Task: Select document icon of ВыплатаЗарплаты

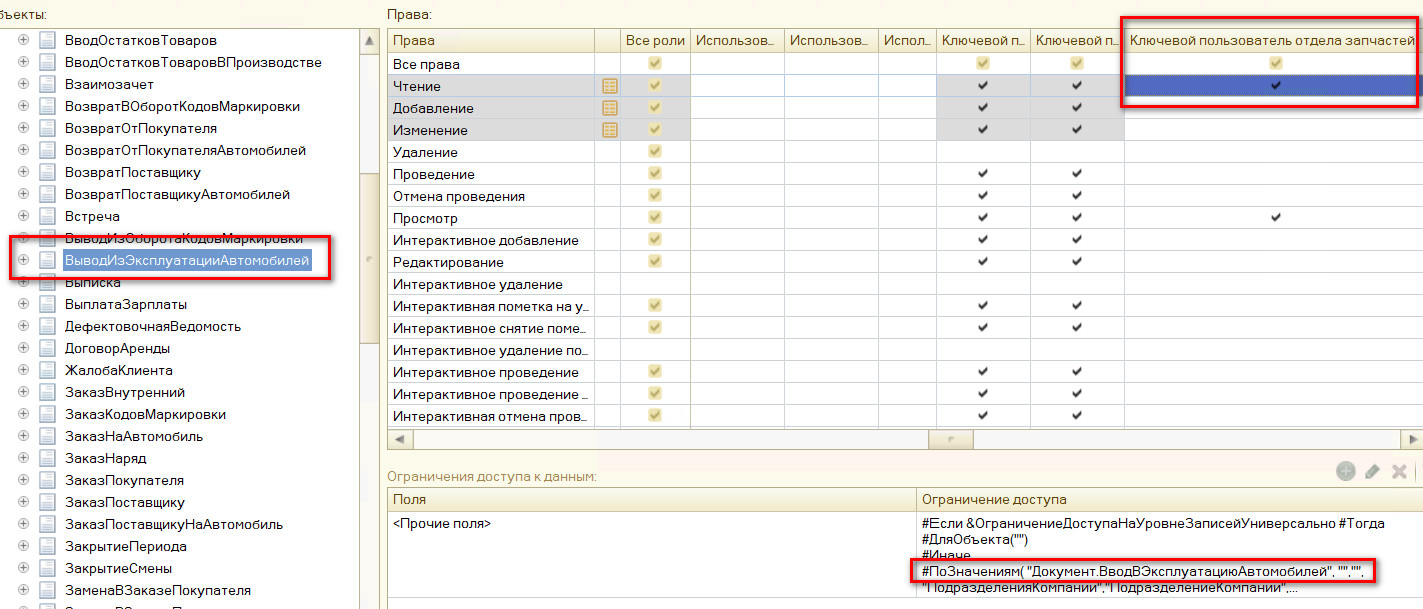Action: [x=46, y=304]
